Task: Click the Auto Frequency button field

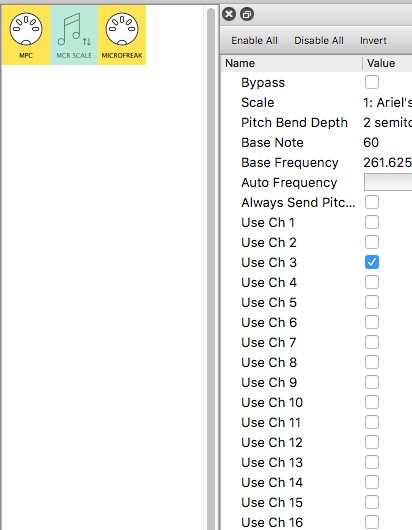Action: click(388, 182)
